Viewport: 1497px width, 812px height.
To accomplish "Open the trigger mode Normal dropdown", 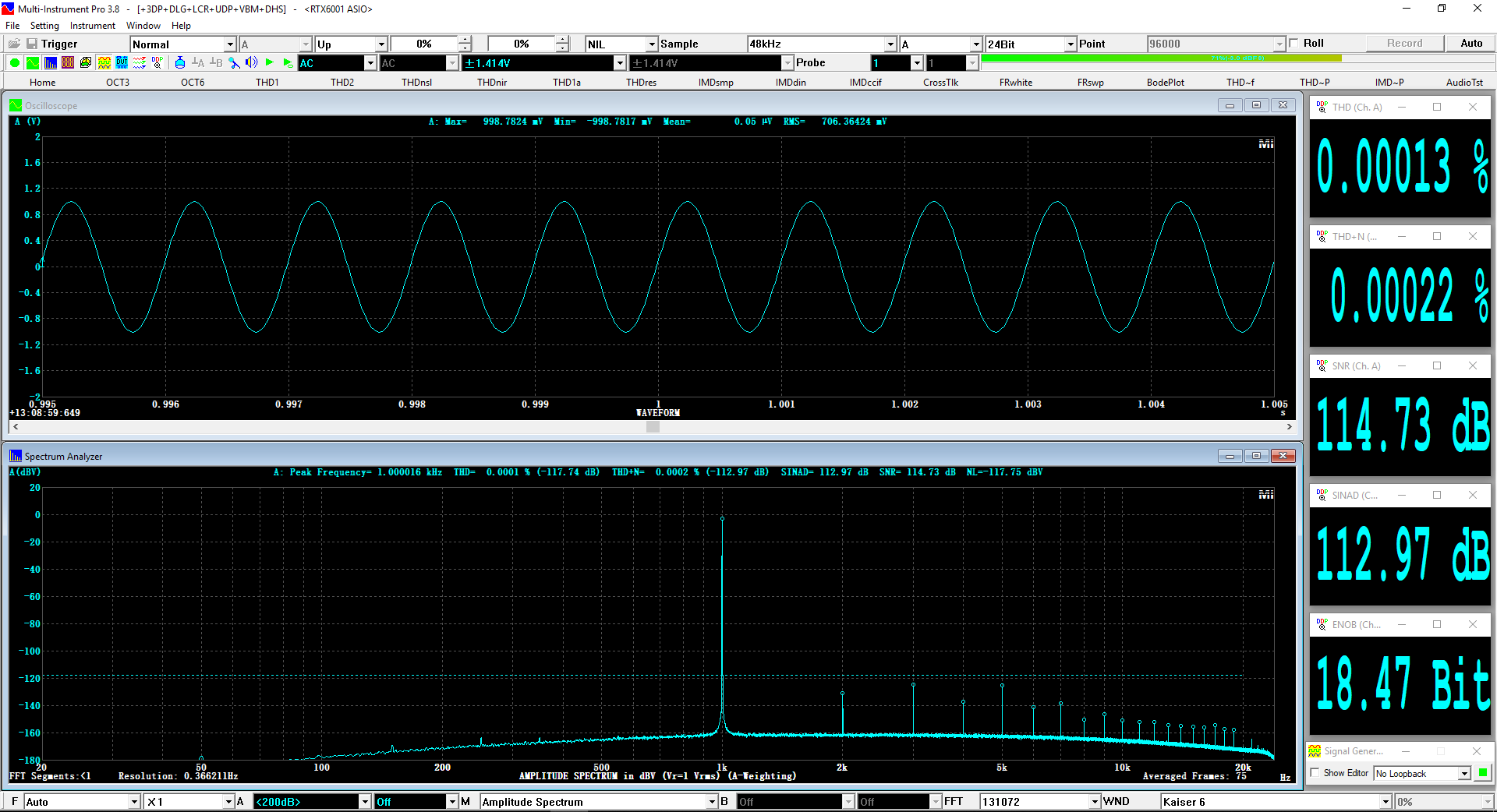I will point(183,44).
